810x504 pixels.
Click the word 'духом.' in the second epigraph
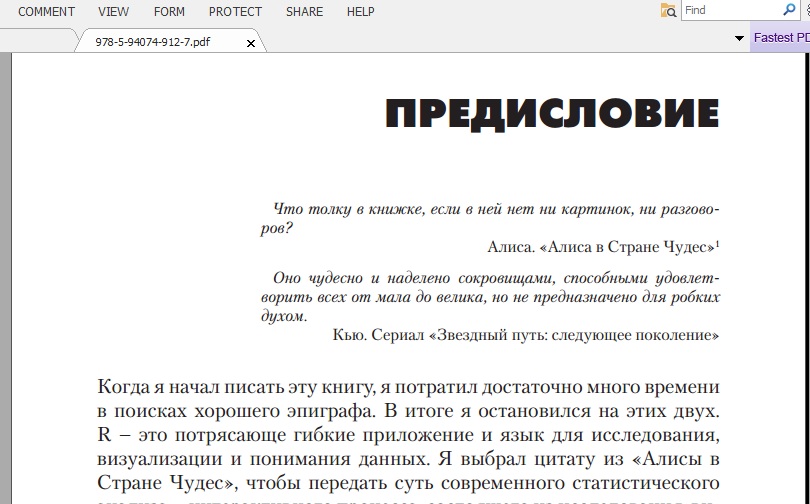(284, 316)
